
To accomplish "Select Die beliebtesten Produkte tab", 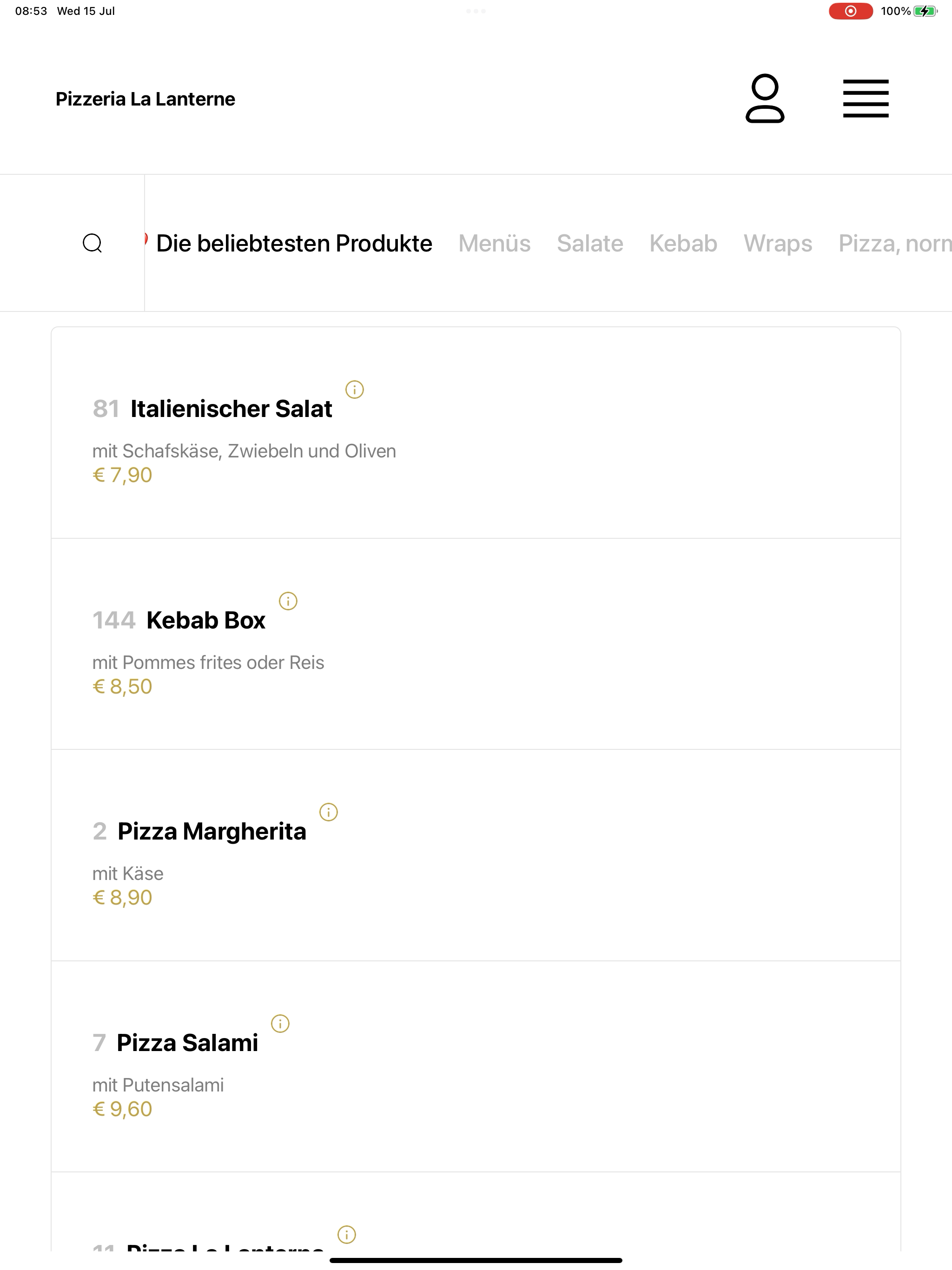I will tap(294, 244).
